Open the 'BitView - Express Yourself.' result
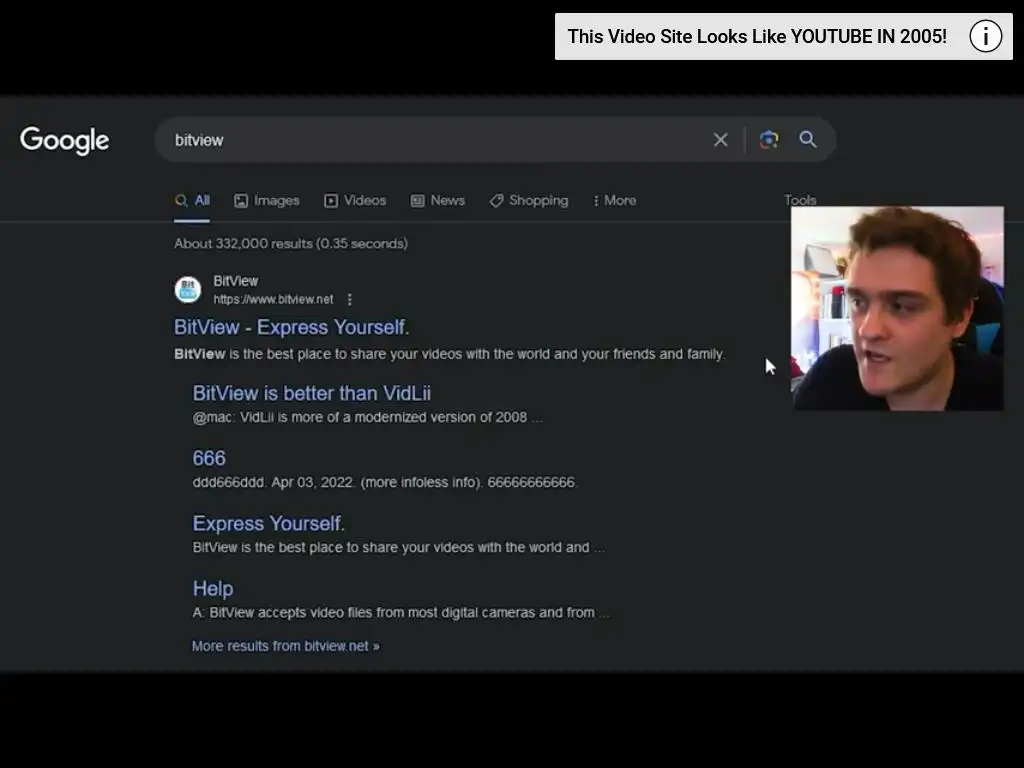 point(291,327)
